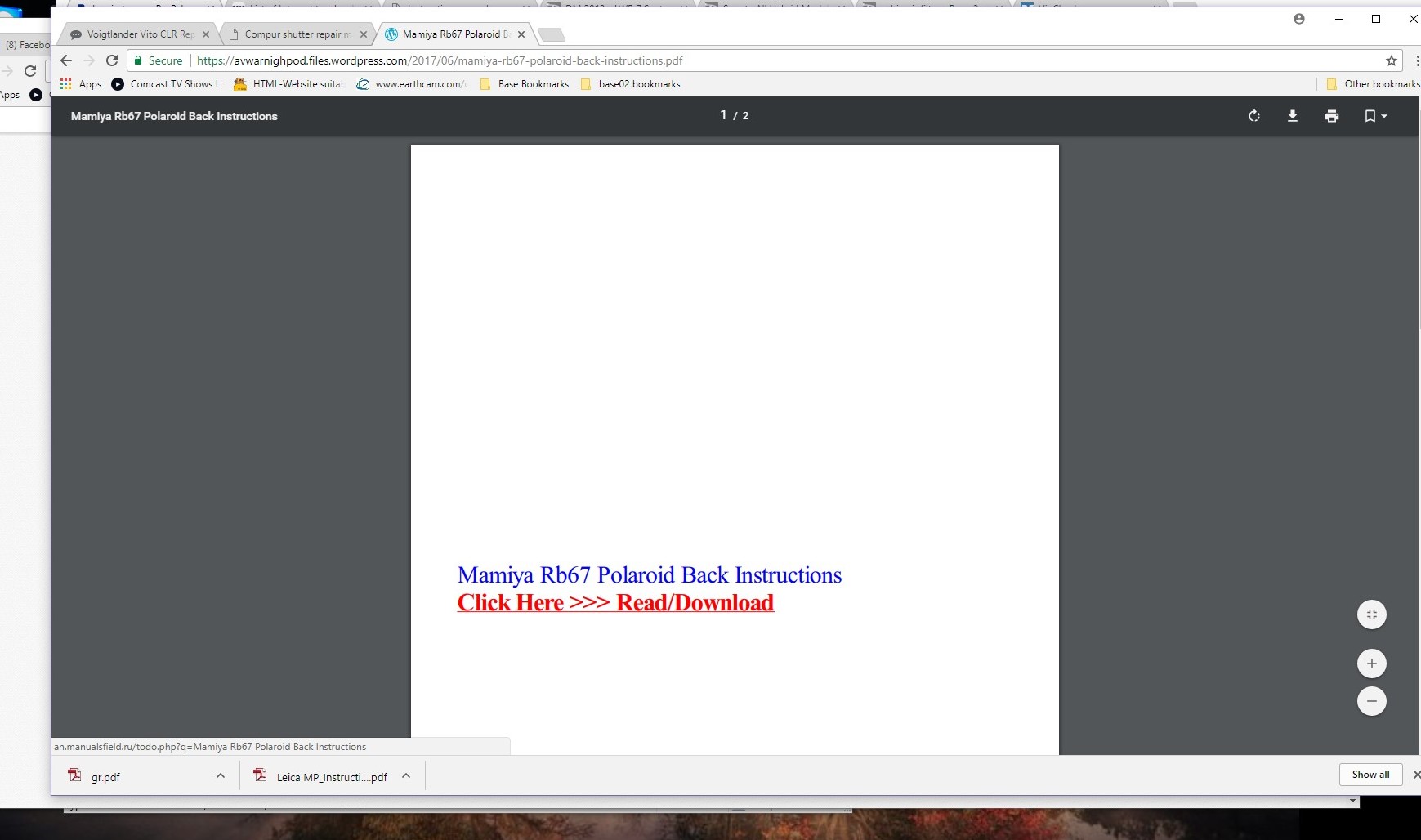This screenshot has height=840, width=1421.
Task: Go forward in browser history
Action: pos(89,60)
